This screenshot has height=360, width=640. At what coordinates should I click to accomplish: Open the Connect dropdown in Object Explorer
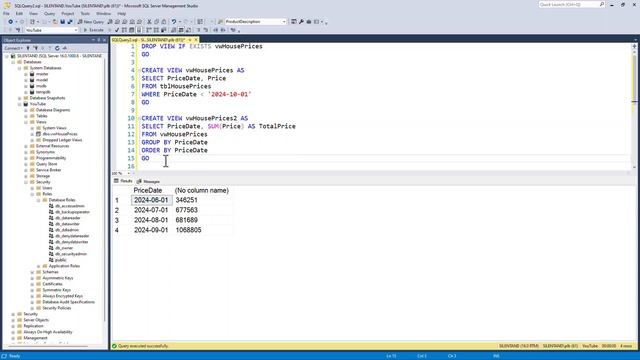click(x=13, y=48)
